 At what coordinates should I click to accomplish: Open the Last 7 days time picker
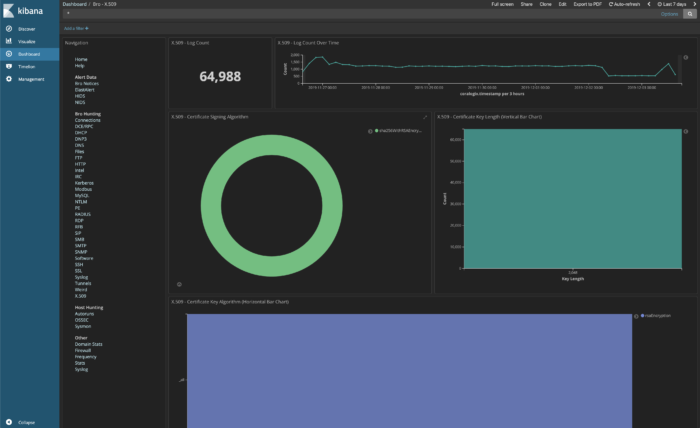672,4
